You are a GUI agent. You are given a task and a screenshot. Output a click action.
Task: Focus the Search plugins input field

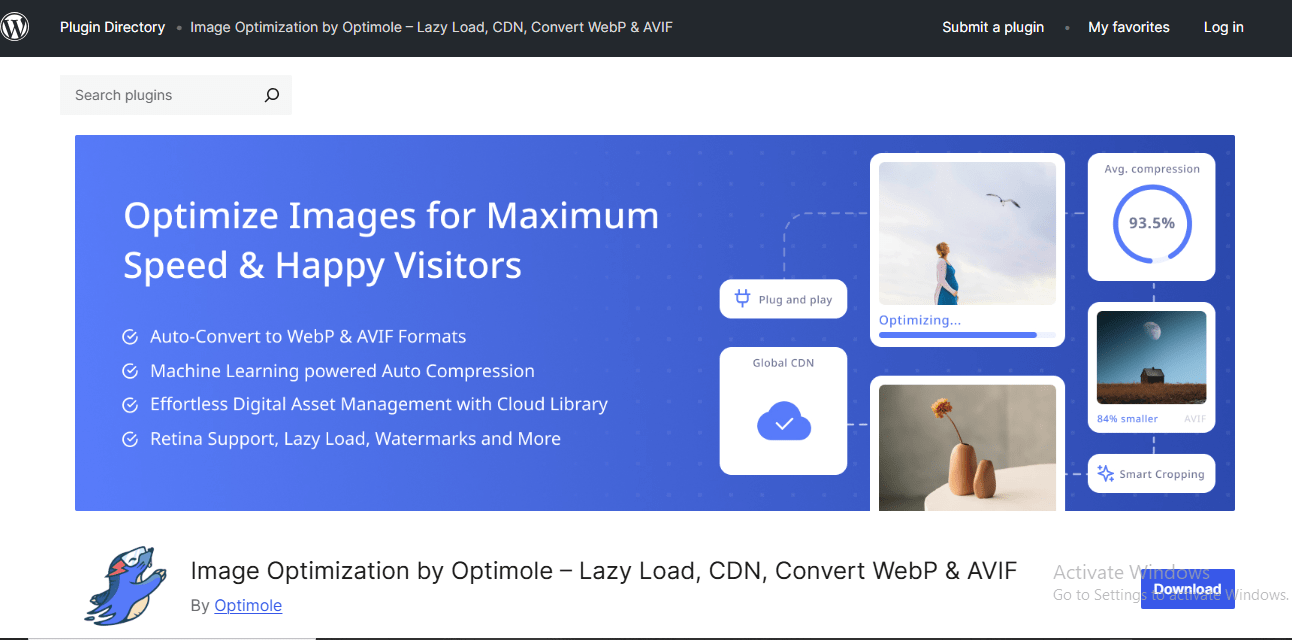(160, 95)
